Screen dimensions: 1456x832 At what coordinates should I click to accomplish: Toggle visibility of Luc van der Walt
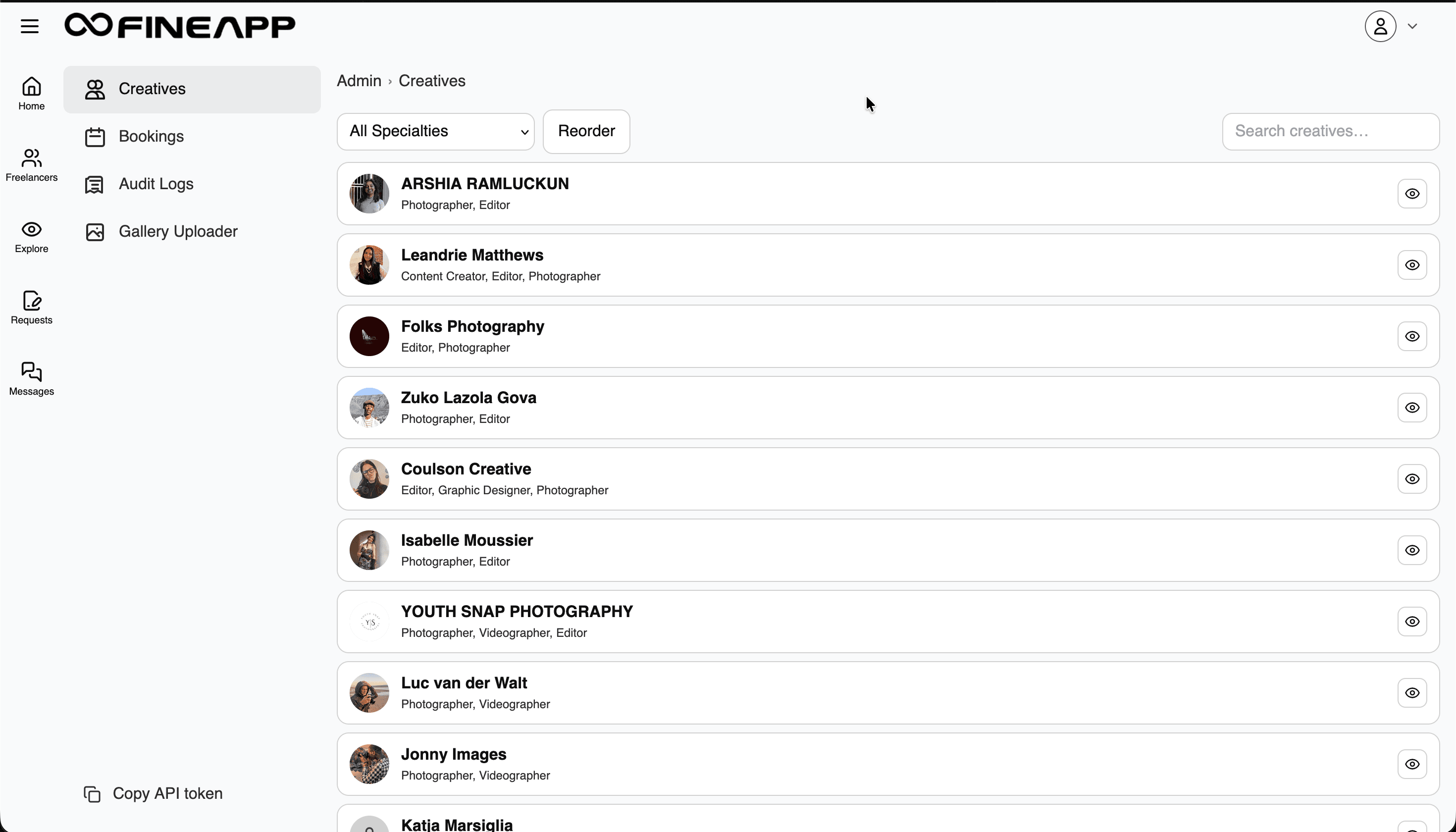1412,693
